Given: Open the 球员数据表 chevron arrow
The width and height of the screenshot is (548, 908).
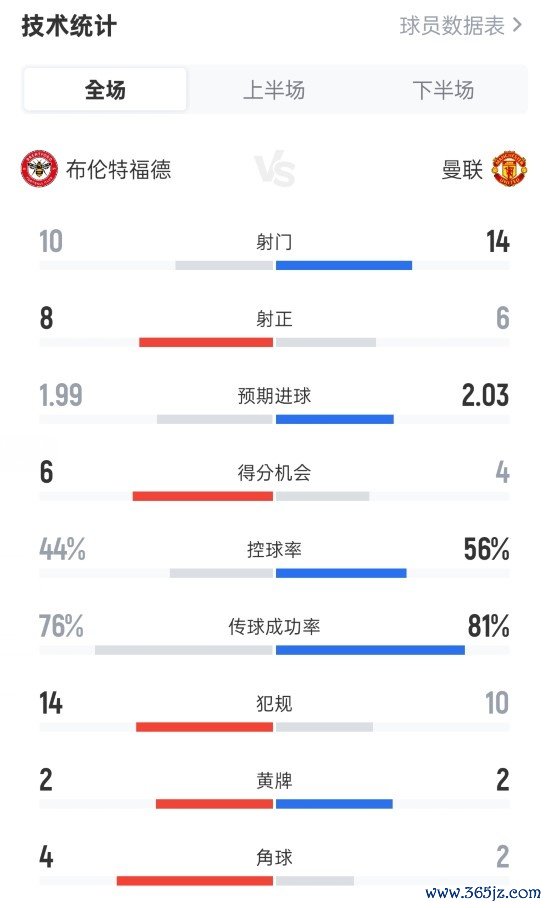Looking at the screenshot, I should [517, 25].
